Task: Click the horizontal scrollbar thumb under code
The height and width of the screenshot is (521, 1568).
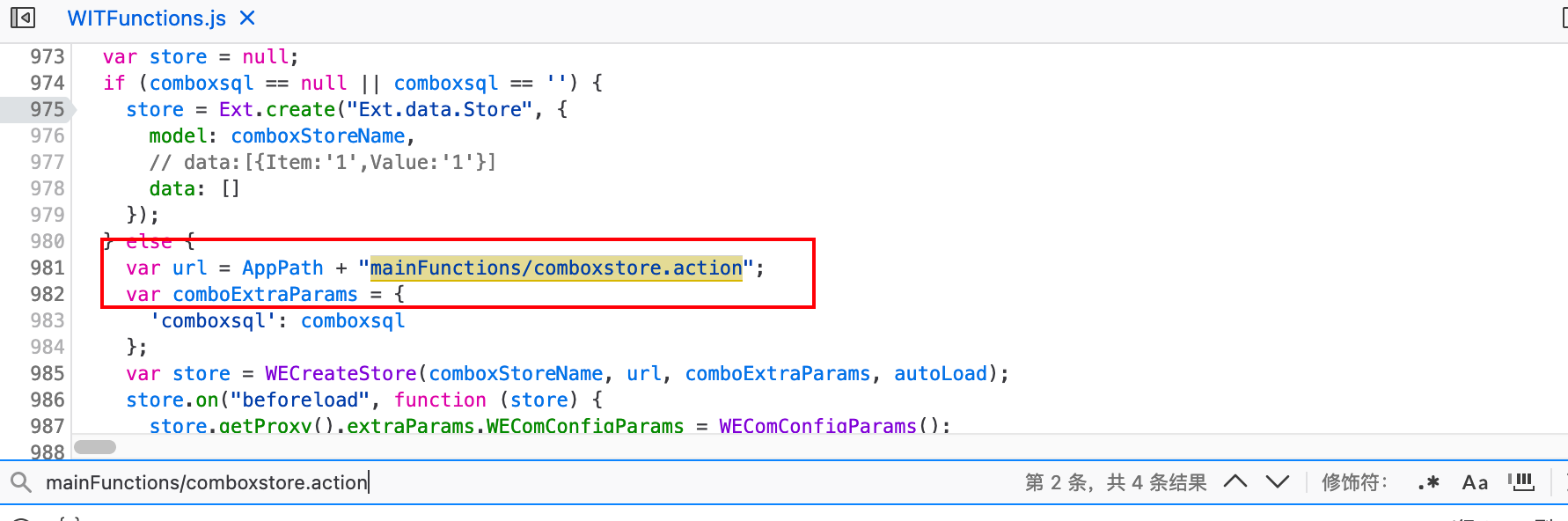Action: tap(95, 447)
